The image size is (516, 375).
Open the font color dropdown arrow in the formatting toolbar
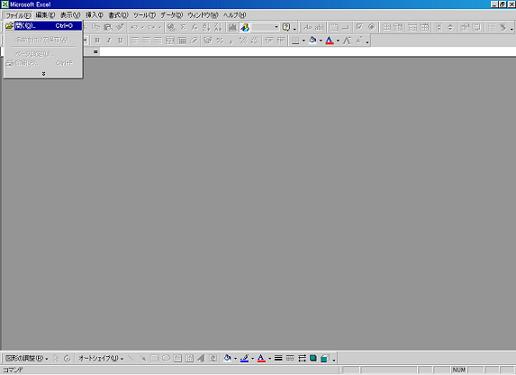coord(338,41)
